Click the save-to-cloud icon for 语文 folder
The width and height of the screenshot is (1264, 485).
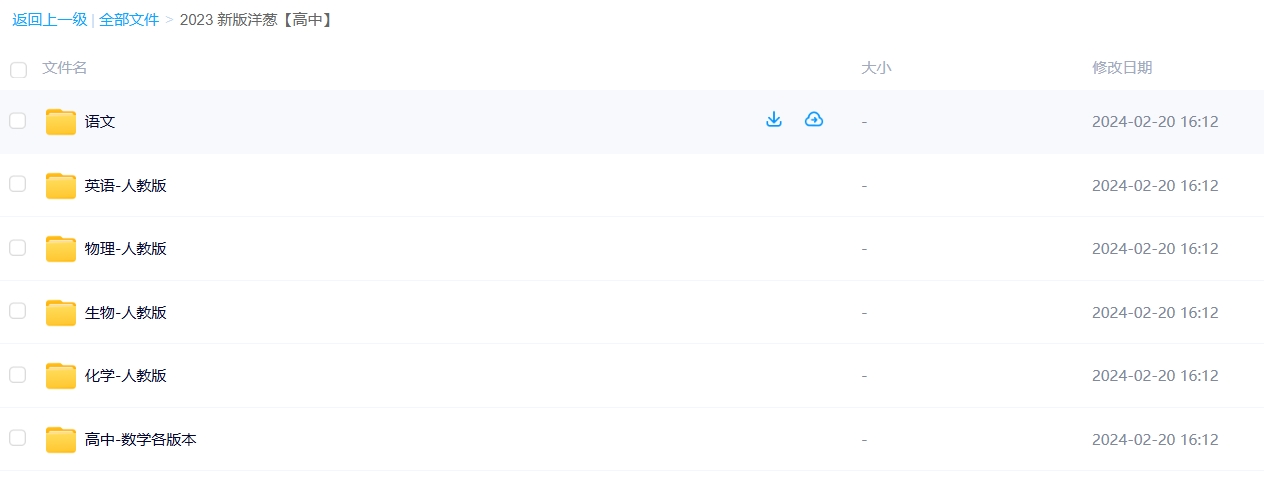(814, 120)
